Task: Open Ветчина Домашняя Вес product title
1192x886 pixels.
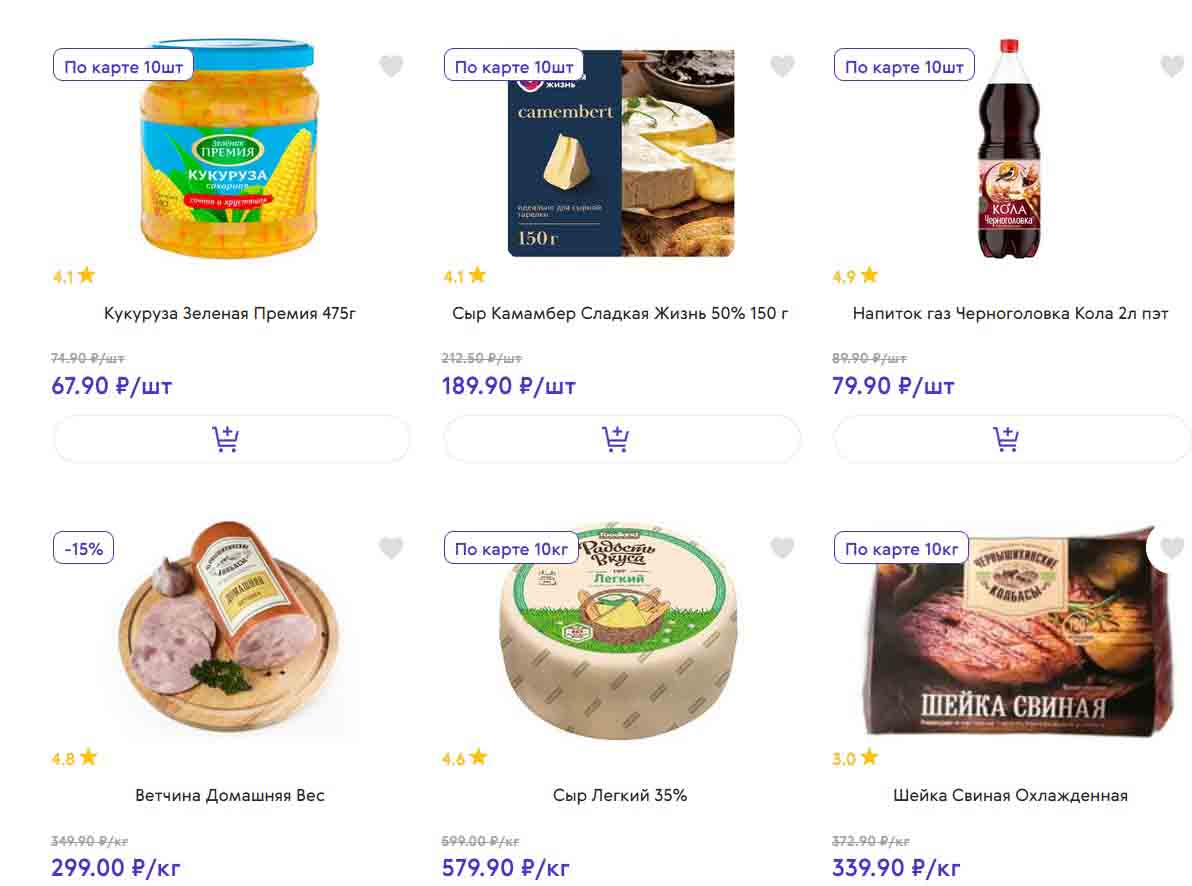Action: (230, 795)
